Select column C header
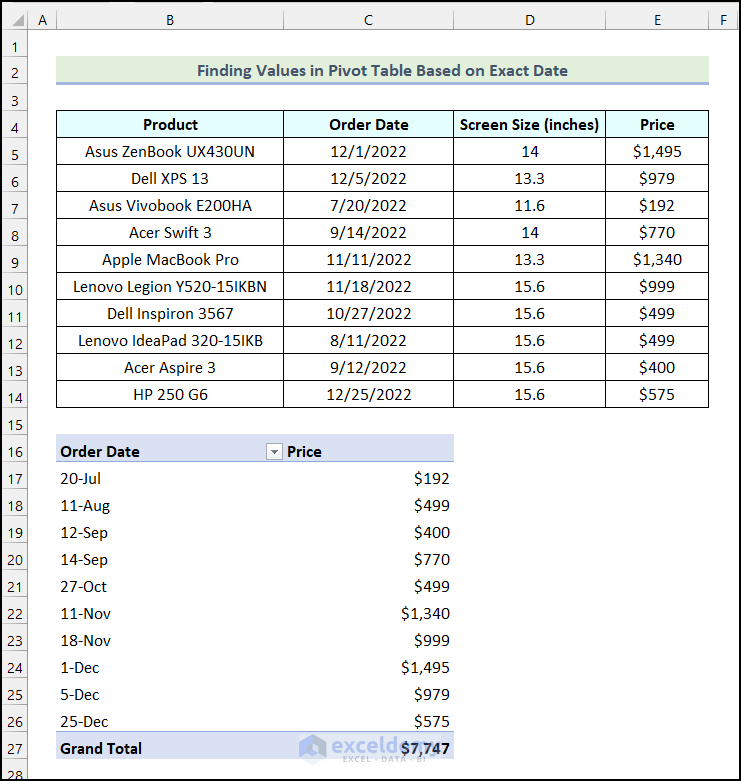 [x=368, y=20]
